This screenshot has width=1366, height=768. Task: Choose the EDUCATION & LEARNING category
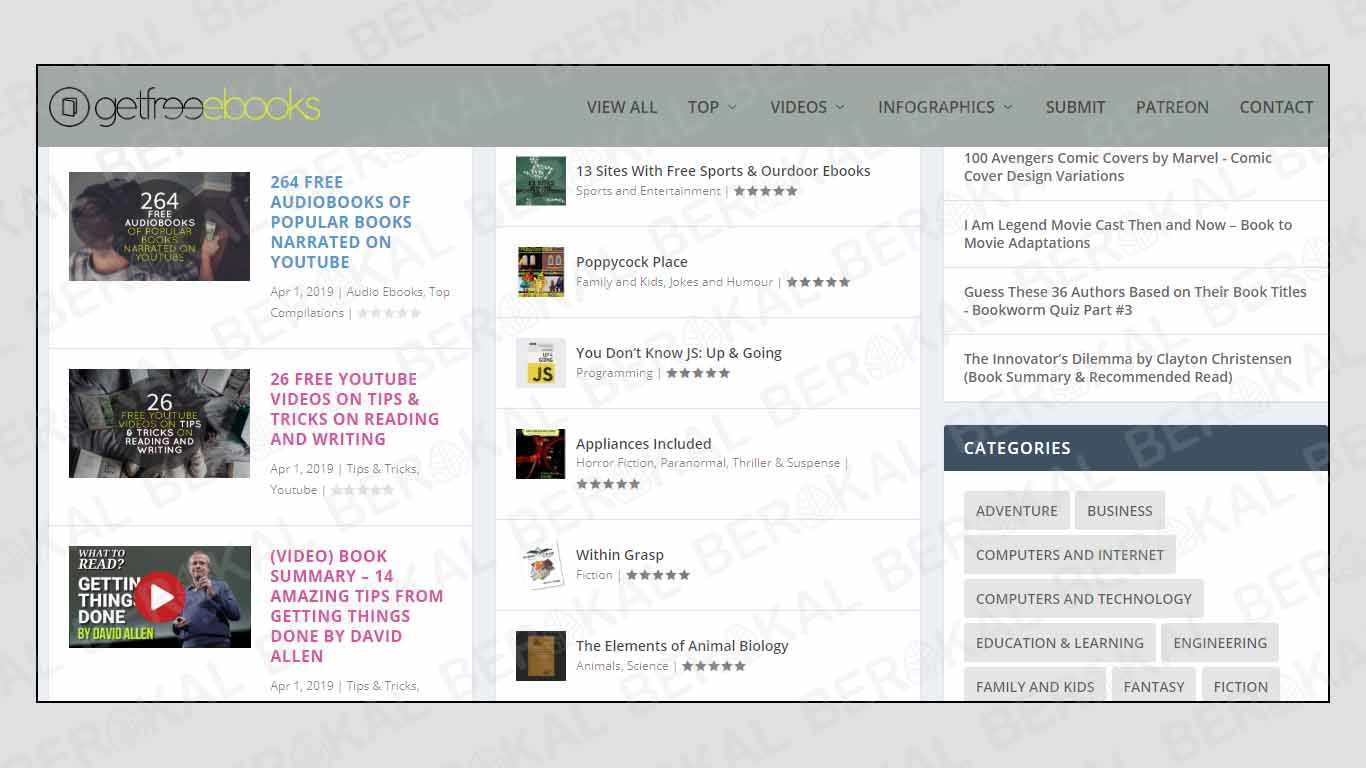1059,643
